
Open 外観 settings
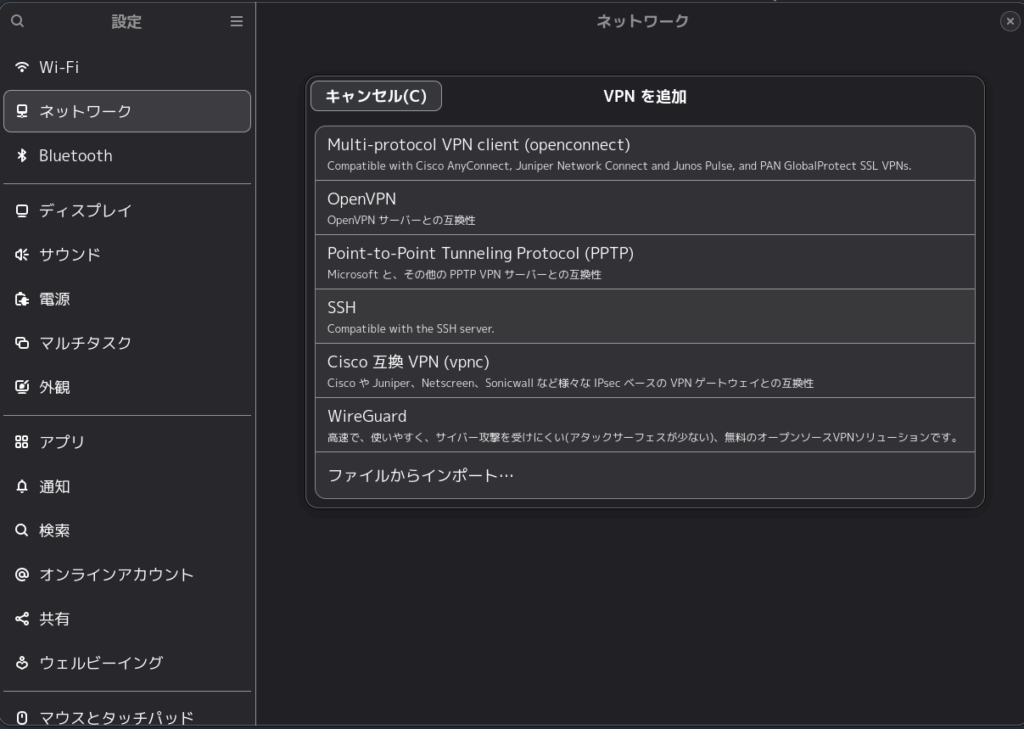pyautogui.click(x=127, y=387)
